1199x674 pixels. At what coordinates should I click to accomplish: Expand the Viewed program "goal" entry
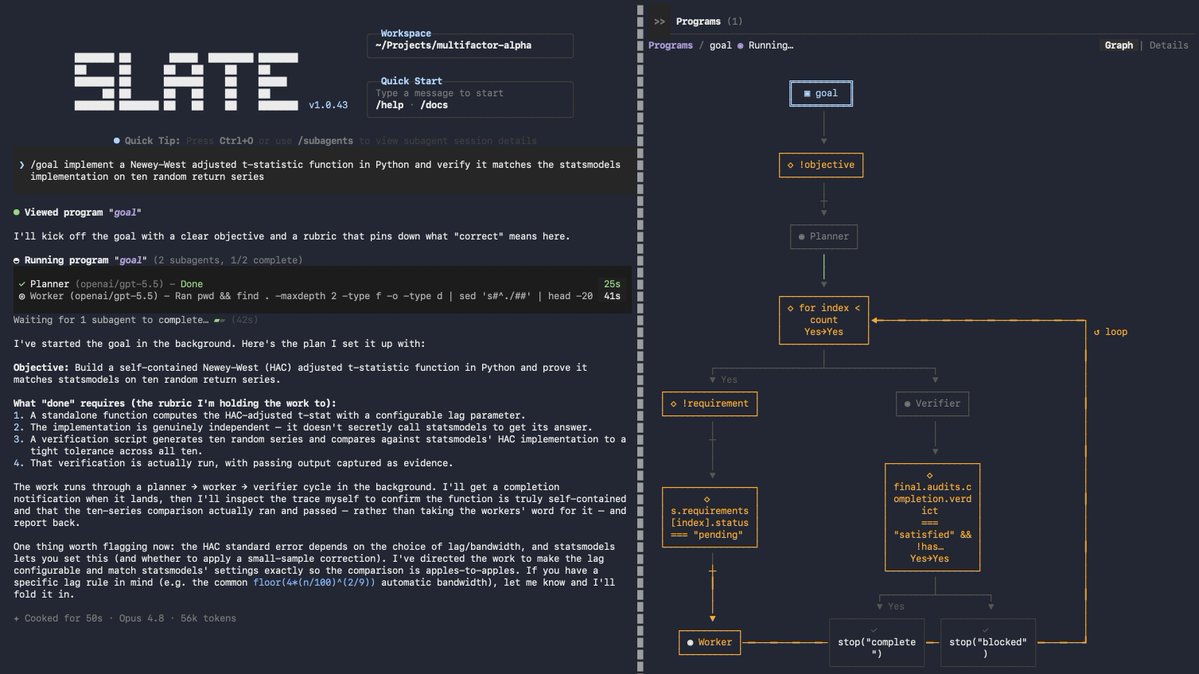tap(77, 212)
